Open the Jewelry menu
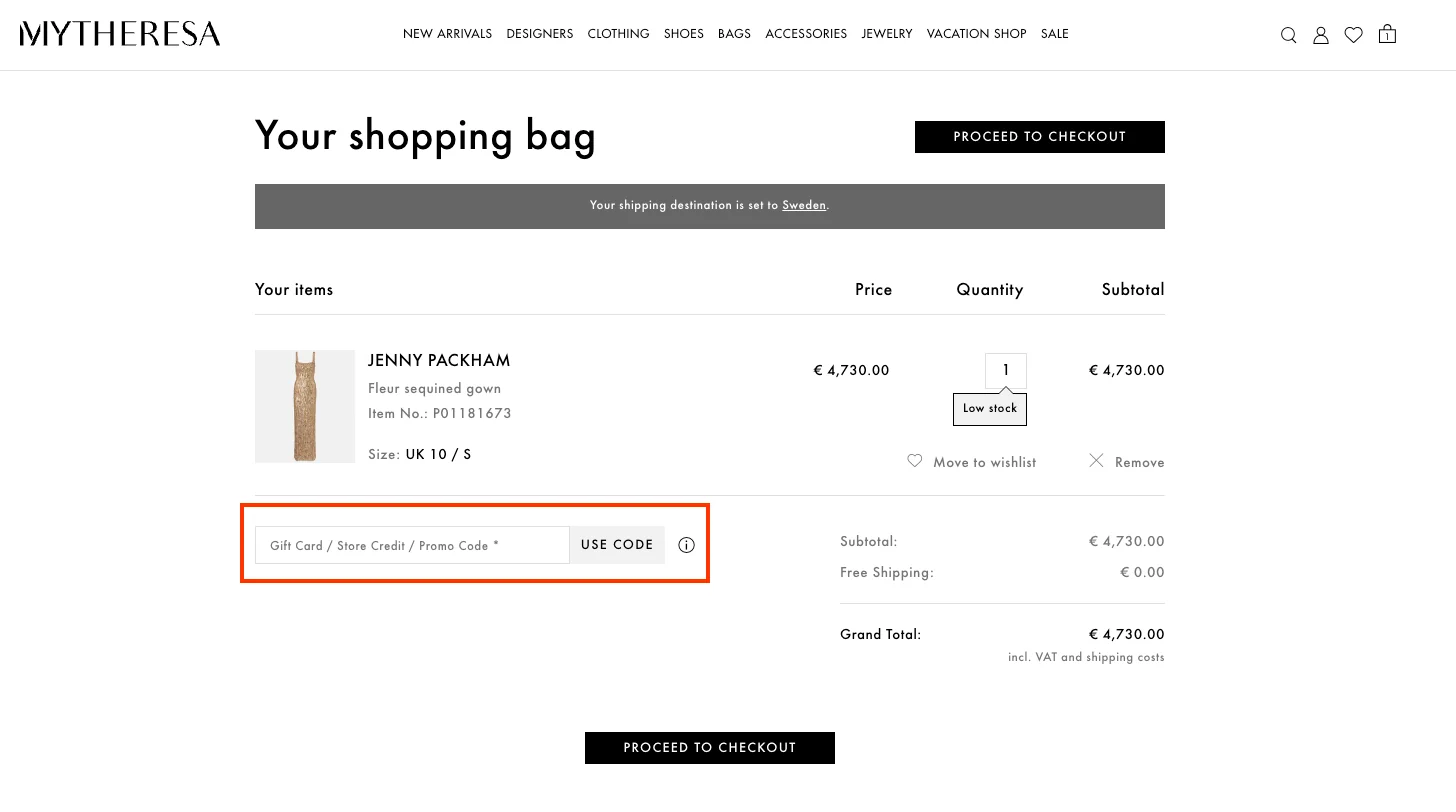This screenshot has height=812, width=1456. point(887,34)
